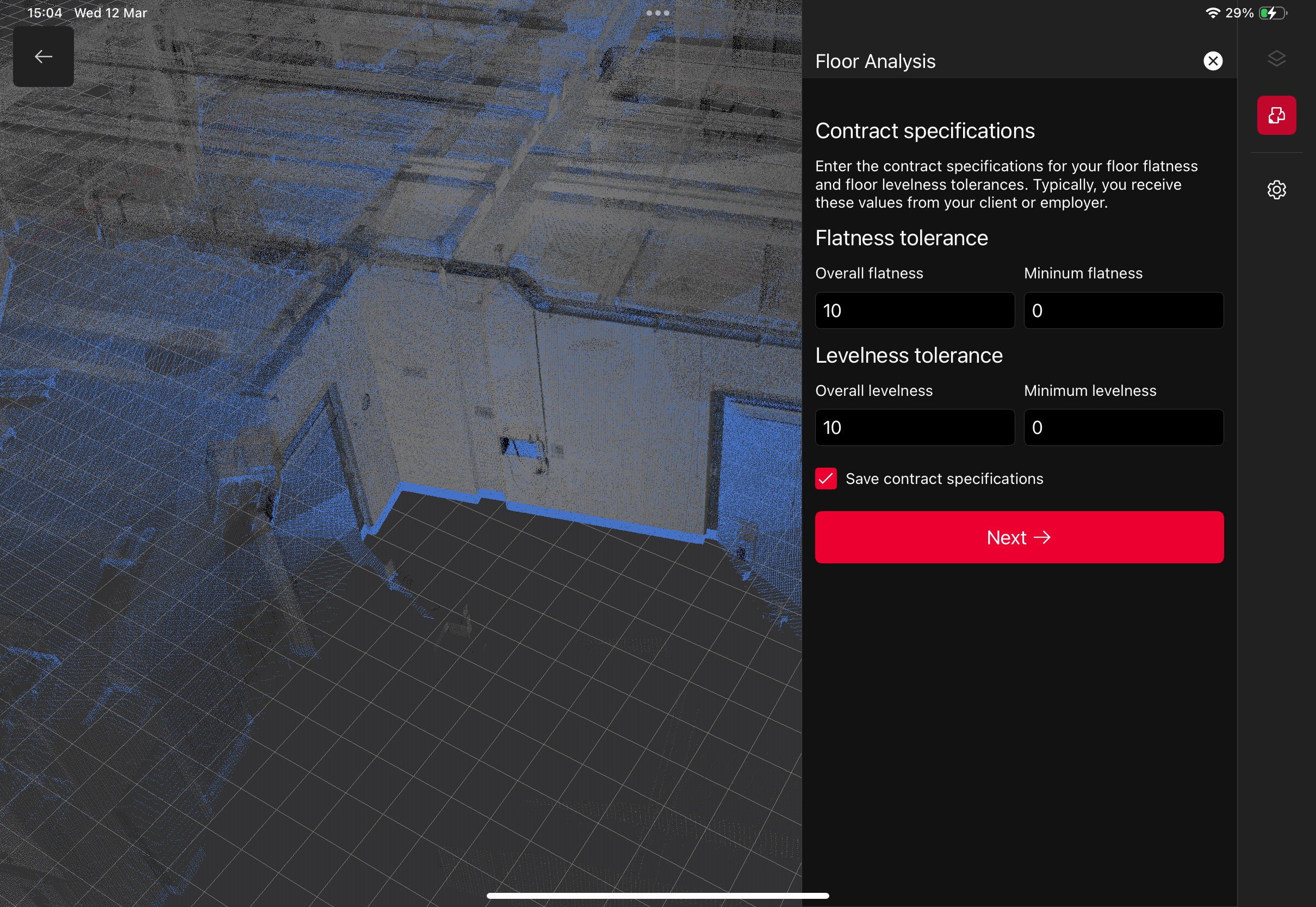Click the Floor Analysis panel title
The image size is (1316, 907).
[x=875, y=61]
